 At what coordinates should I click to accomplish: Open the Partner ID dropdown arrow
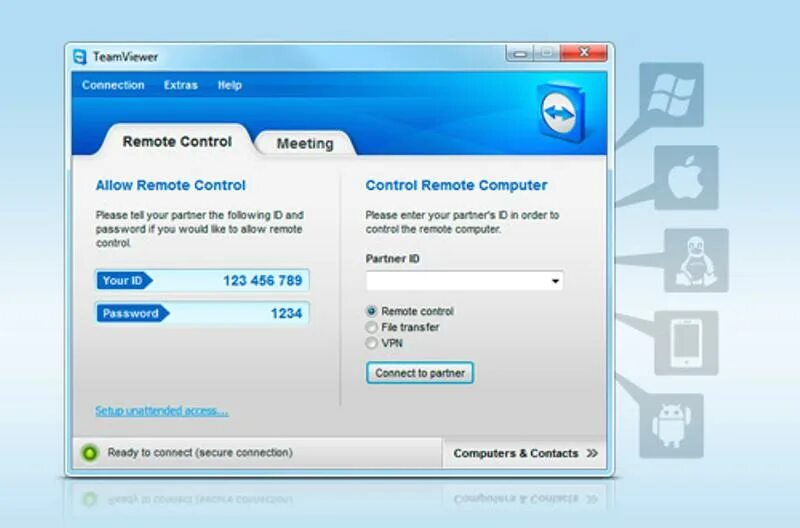pyautogui.click(x=555, y=281)
